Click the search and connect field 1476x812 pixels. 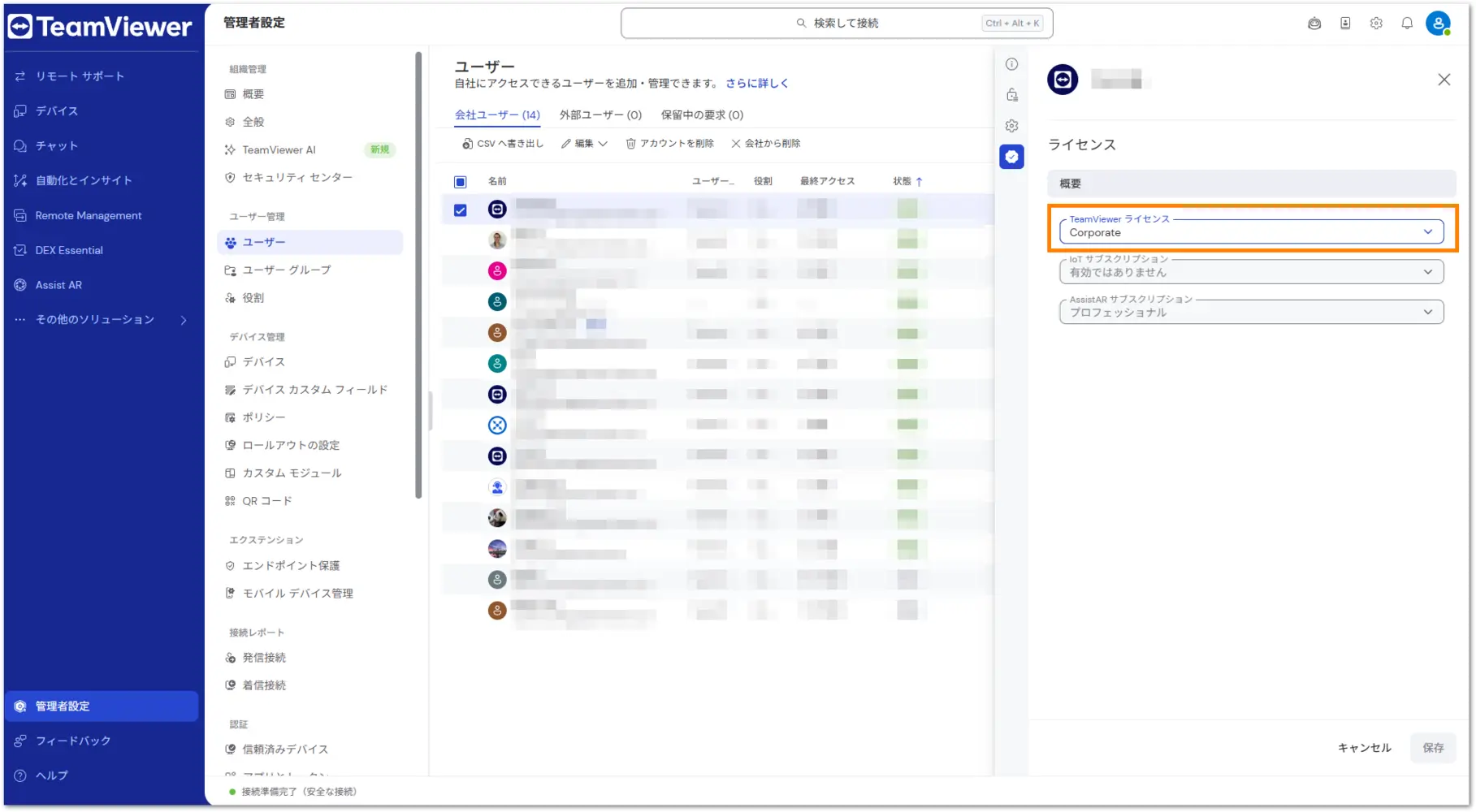point(837,24)
